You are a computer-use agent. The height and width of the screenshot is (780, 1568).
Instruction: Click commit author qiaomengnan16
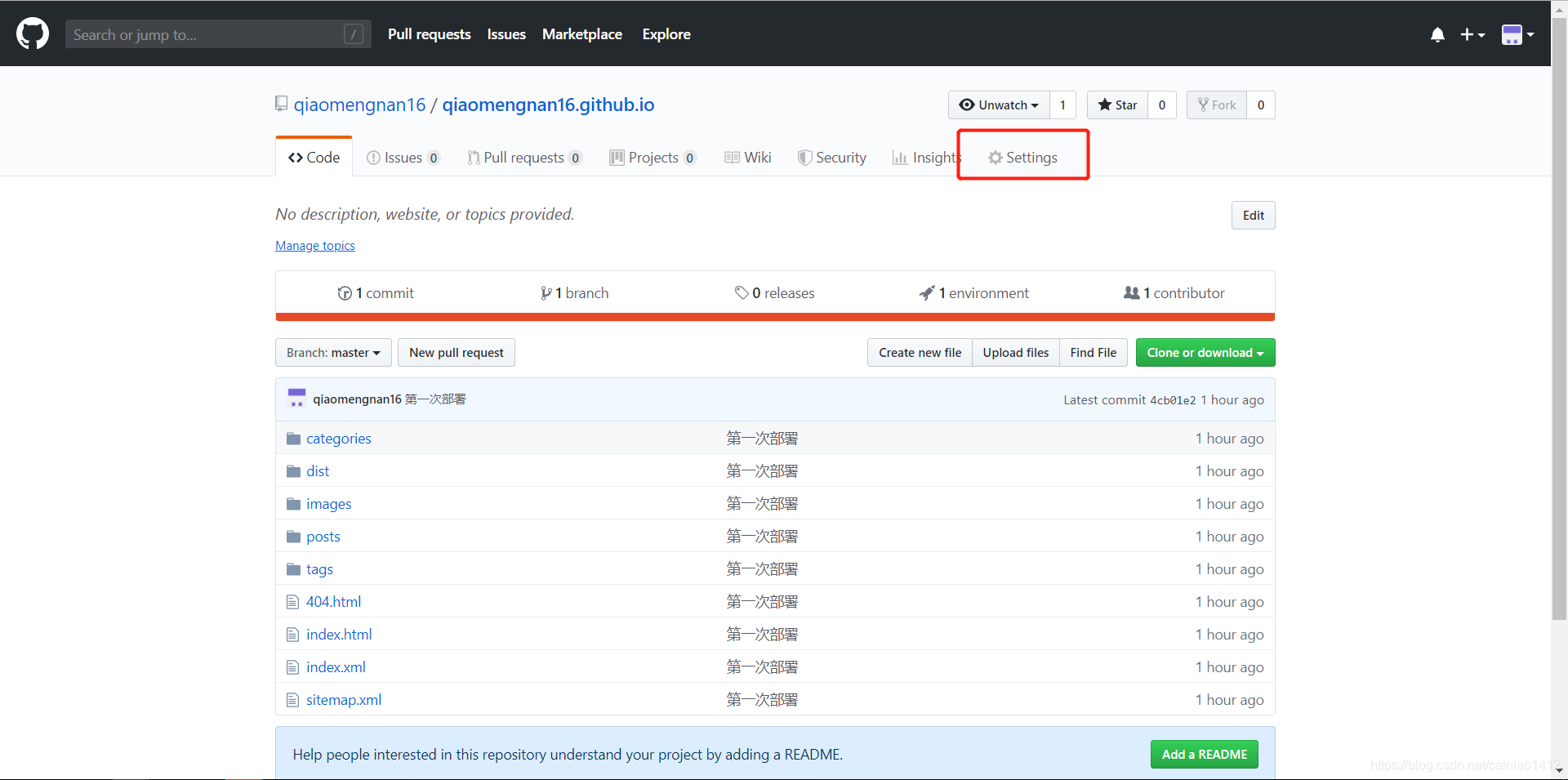click(x=357, y=399)
